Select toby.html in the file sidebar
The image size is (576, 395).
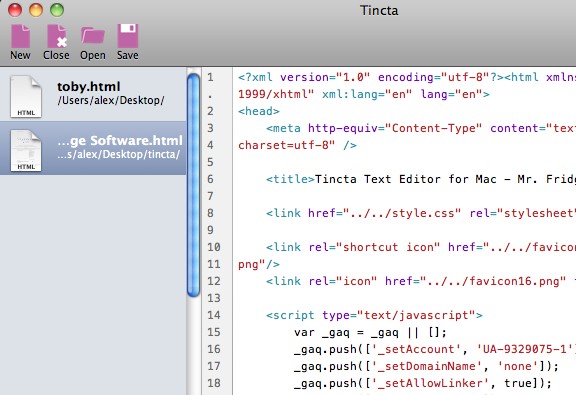tap(93, 94)
